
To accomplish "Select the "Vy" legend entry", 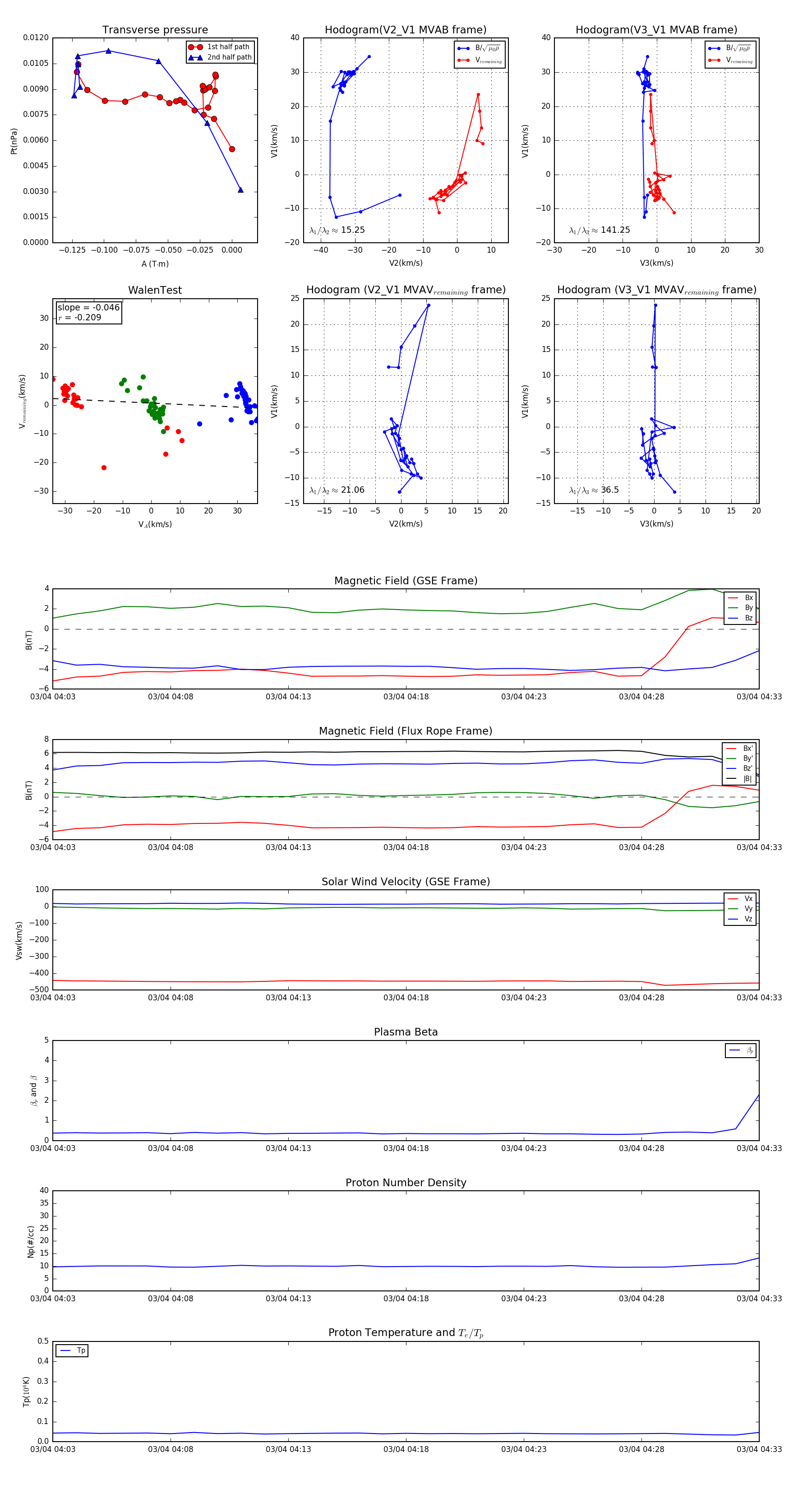I will 740,909.
